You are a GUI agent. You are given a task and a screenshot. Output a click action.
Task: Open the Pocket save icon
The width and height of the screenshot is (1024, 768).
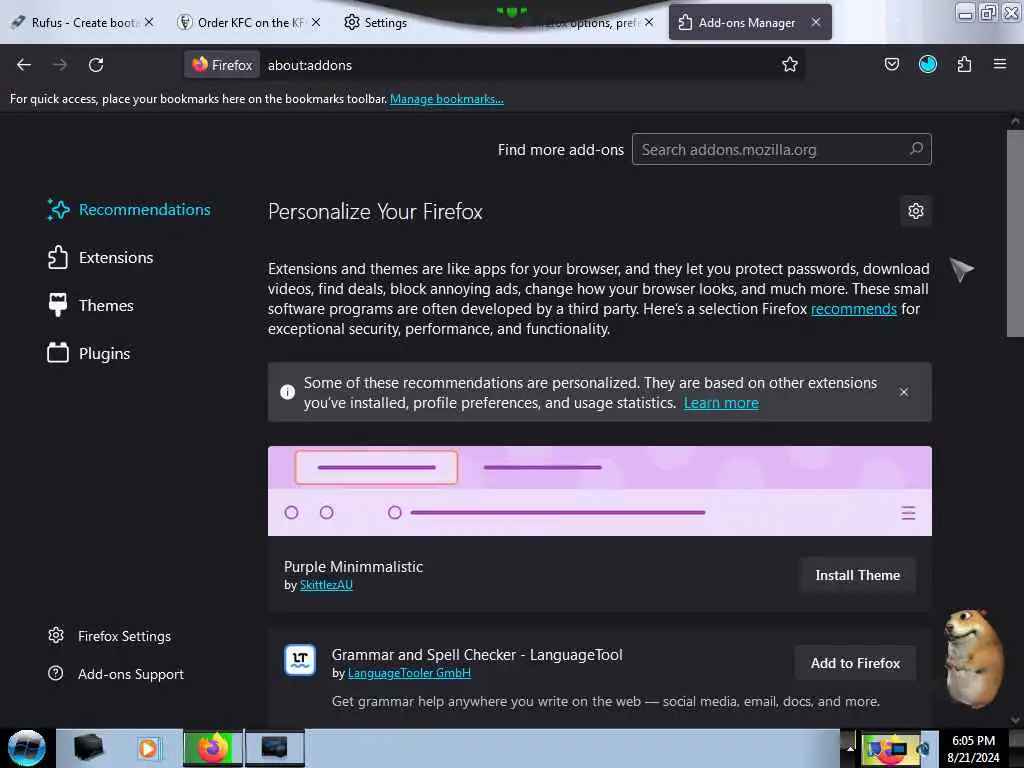click(x=891, y=64)
